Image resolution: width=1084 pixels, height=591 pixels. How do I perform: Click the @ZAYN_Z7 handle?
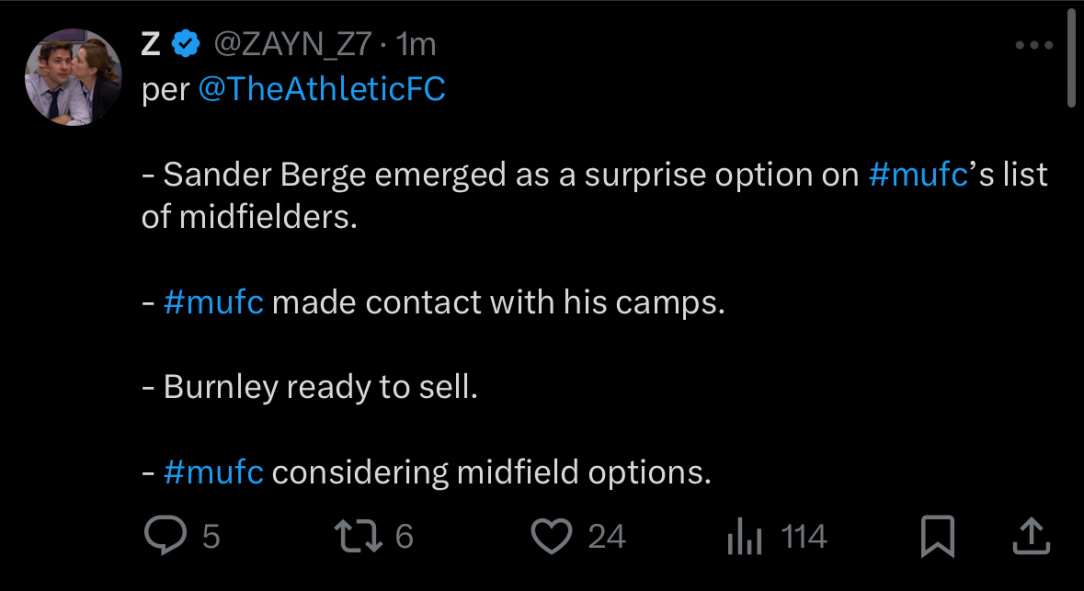pos(293,46)
